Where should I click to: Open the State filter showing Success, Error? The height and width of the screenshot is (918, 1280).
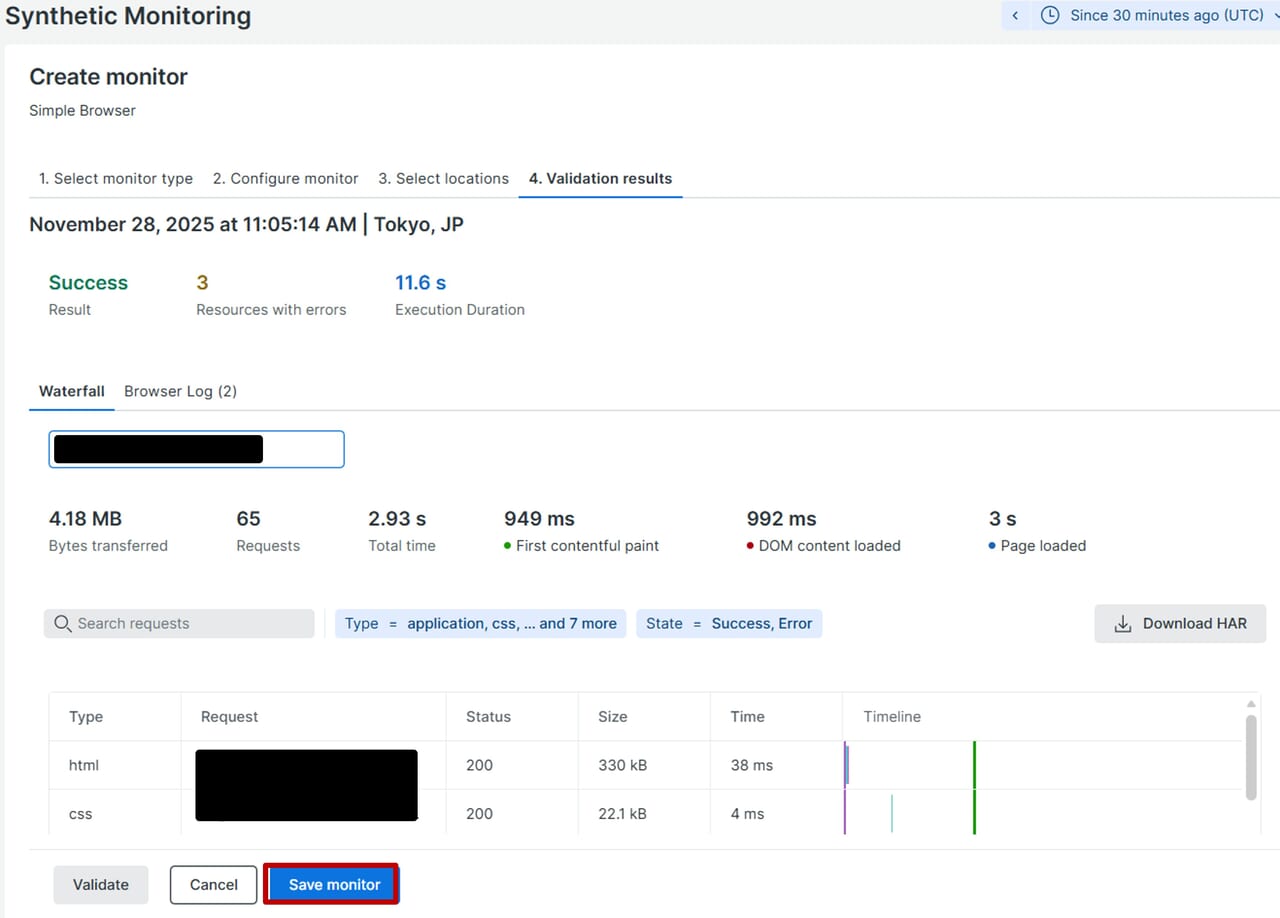(729, 624)
